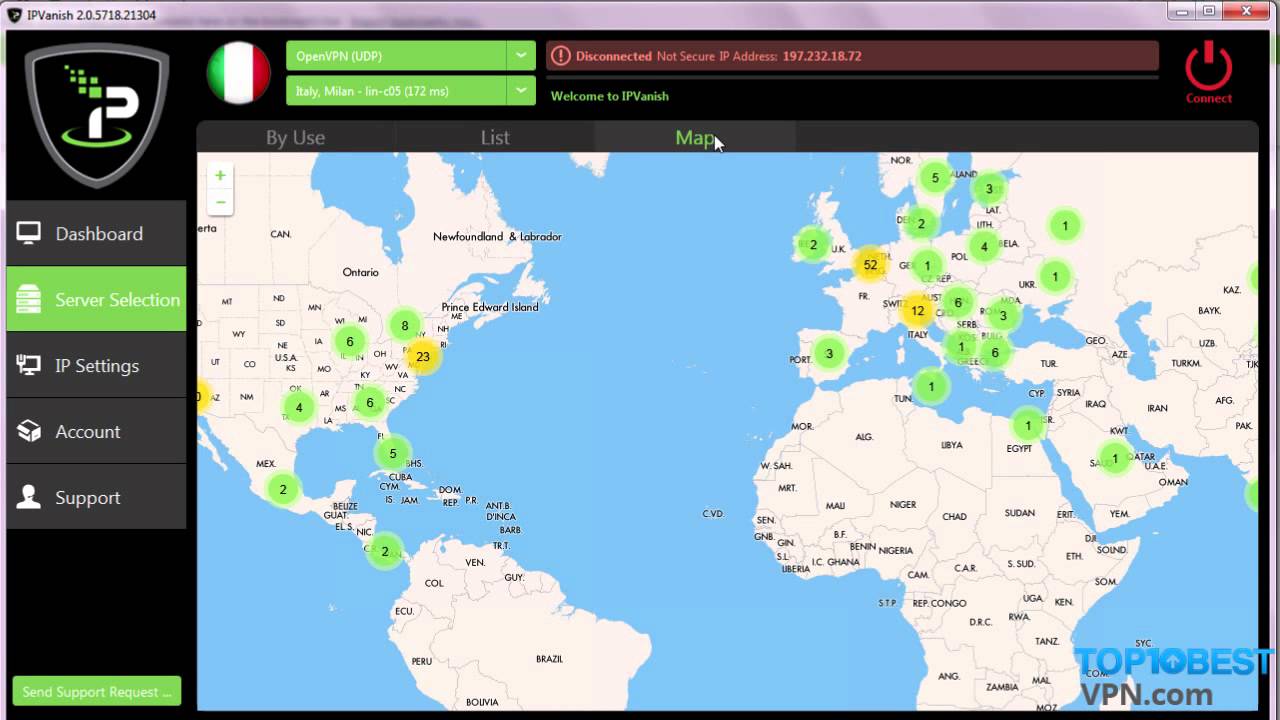
Task: Select the 1-server marker over Ukraine
Action: click(1055, 275)
